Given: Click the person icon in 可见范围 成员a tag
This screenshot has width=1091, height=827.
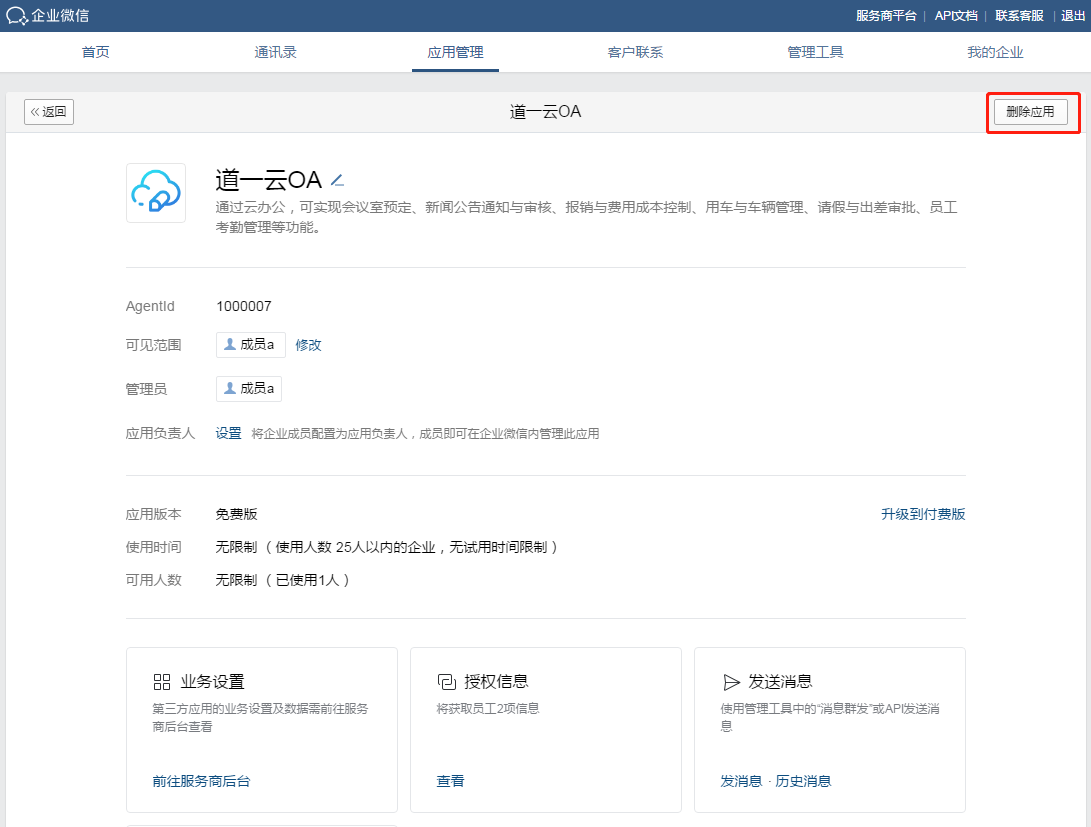Looking at the screenshot, I should (230, 344).
